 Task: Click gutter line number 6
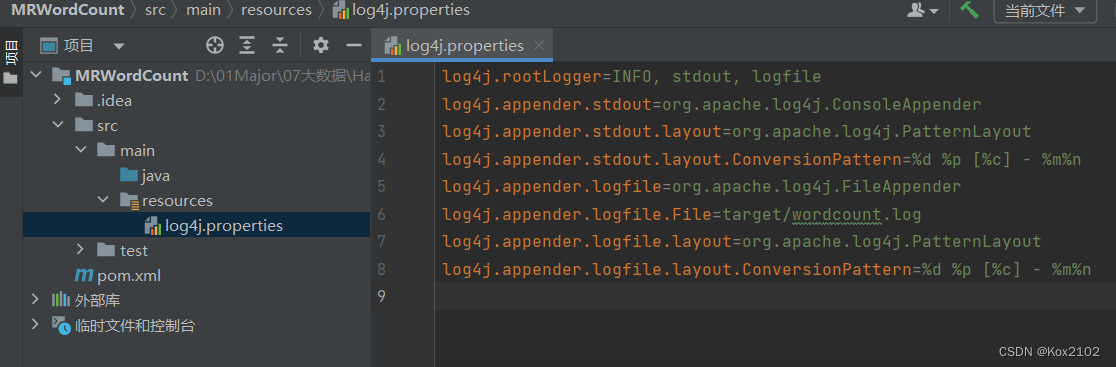pyautogui.click(x=381, y=214)
